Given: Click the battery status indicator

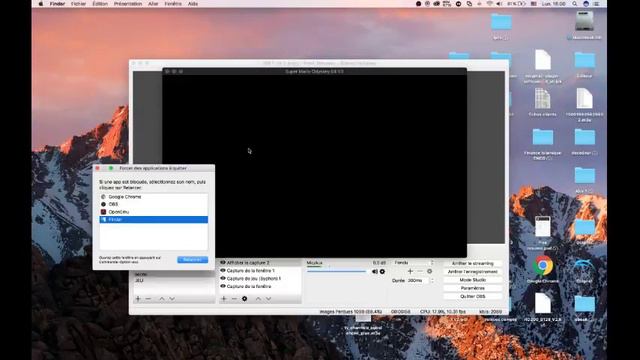Looking at the screenshot, I should pos(516,4).
